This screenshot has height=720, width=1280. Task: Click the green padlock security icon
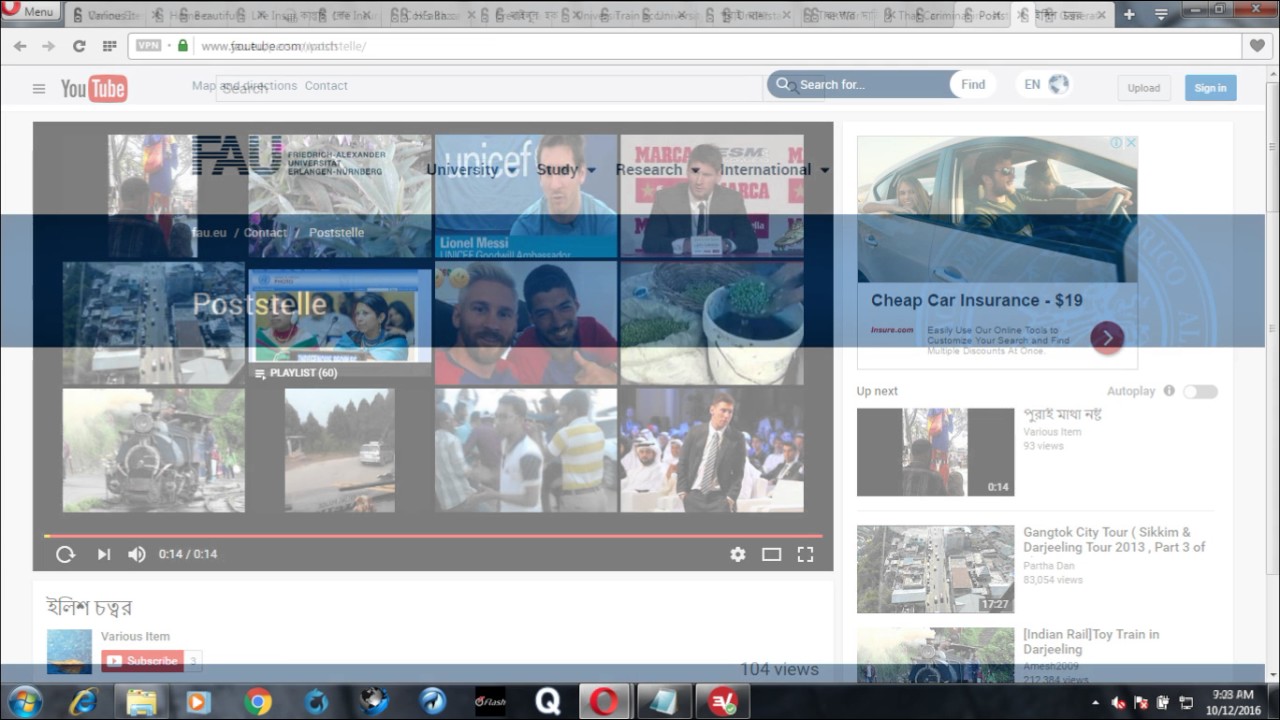[182, 46]
